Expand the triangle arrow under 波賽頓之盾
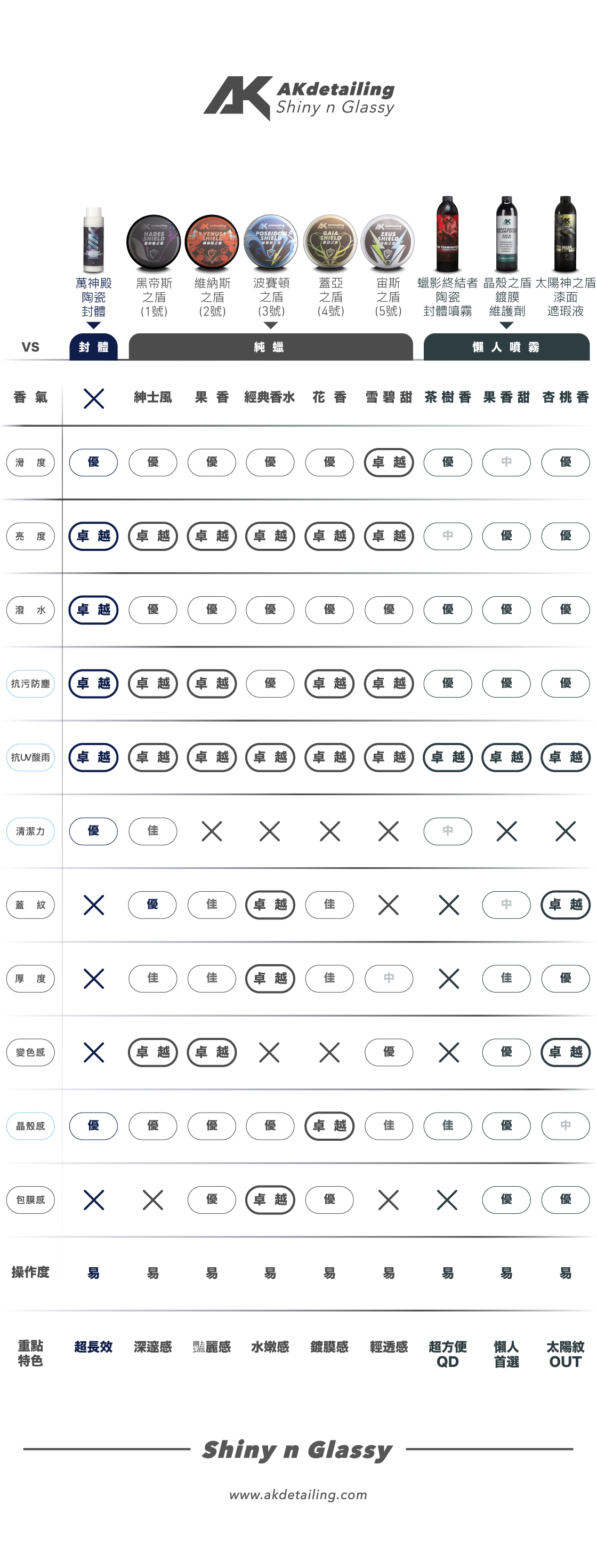Image resolution: width=597 pixels, height=1568 pixels. point(271,326)
